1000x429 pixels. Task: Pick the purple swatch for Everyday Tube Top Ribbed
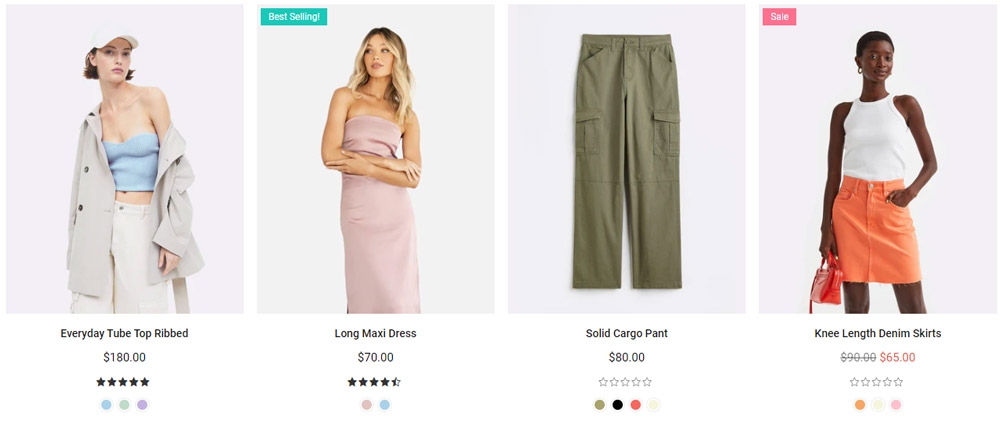[142, 405]
